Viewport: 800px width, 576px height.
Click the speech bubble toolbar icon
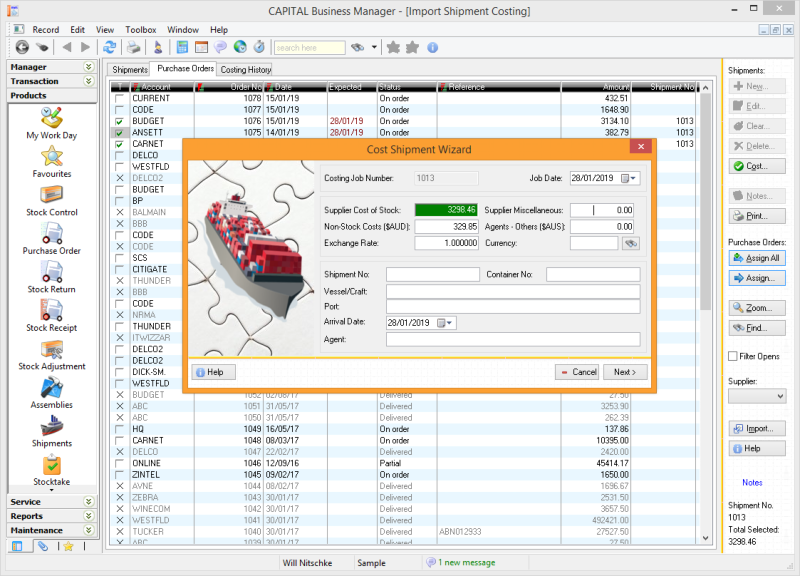tap(220, 47)
